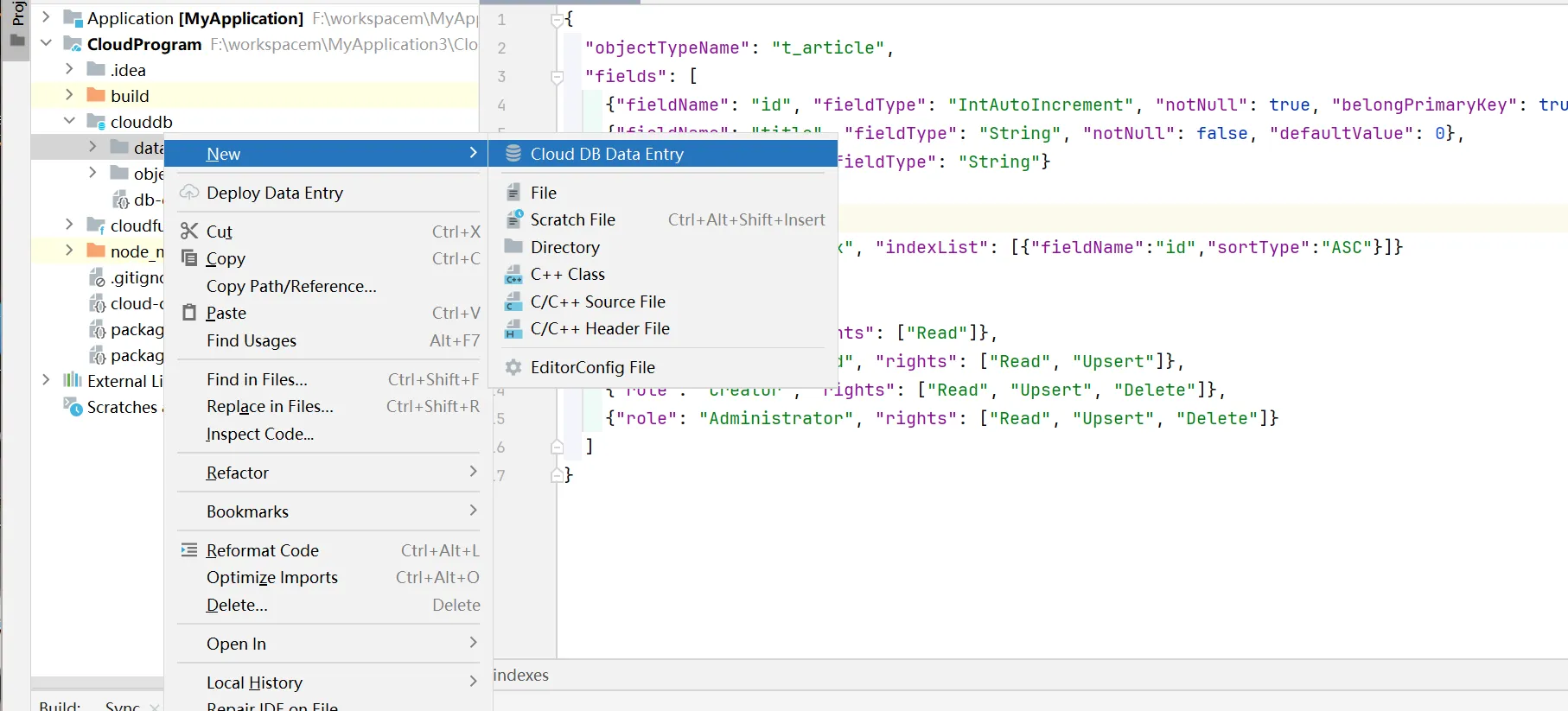The width and height of the screenshot is (1568, 711).
Task: Click the node_modules folder icon
Action: (x=97, y=251)
